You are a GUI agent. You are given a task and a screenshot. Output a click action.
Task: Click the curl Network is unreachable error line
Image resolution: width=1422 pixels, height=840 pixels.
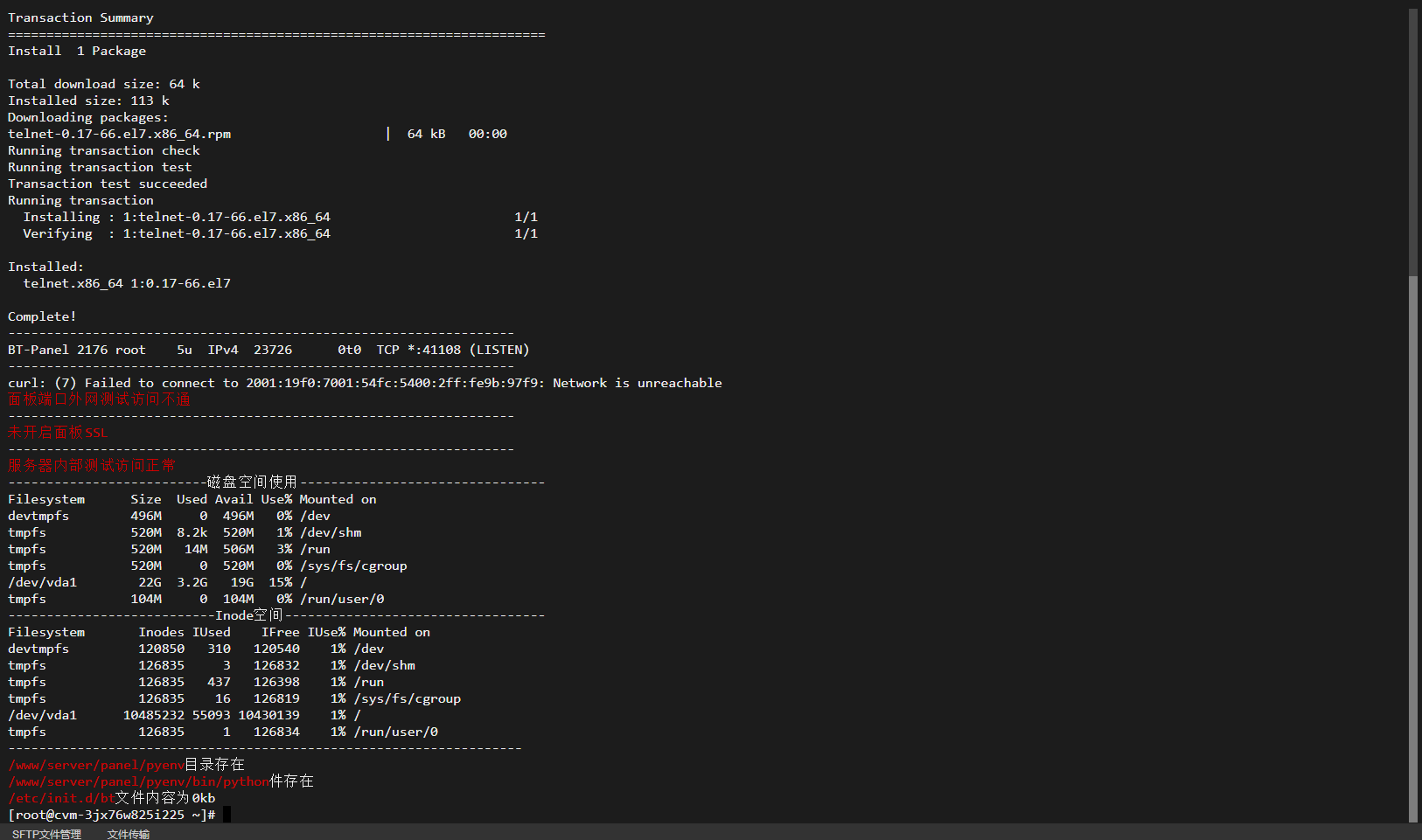click(x=365, y=383)
